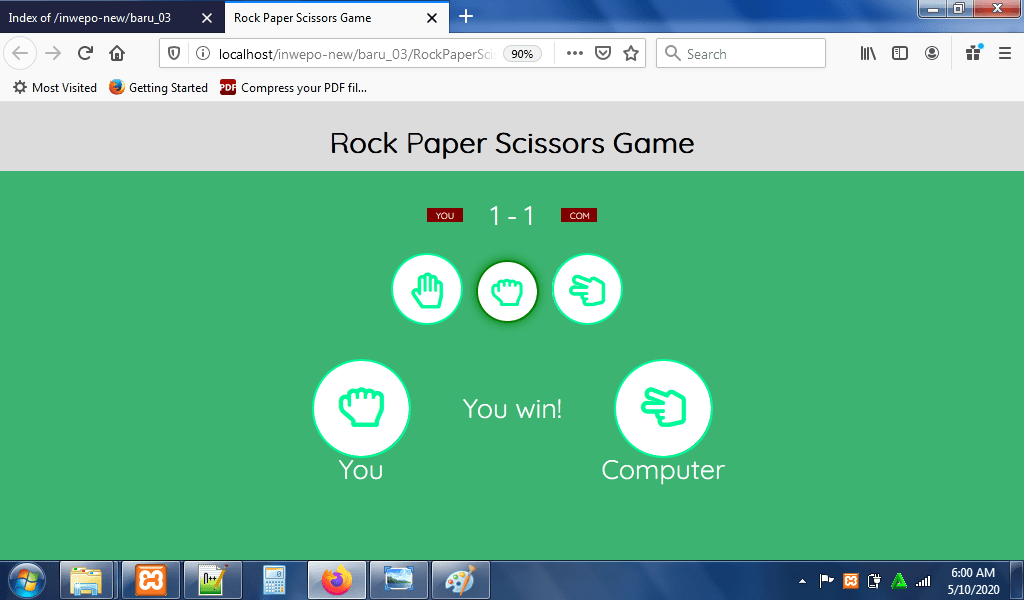The image size is (1024, 600).
Task: Choose the paper hand option
Action: pos(426,289)
